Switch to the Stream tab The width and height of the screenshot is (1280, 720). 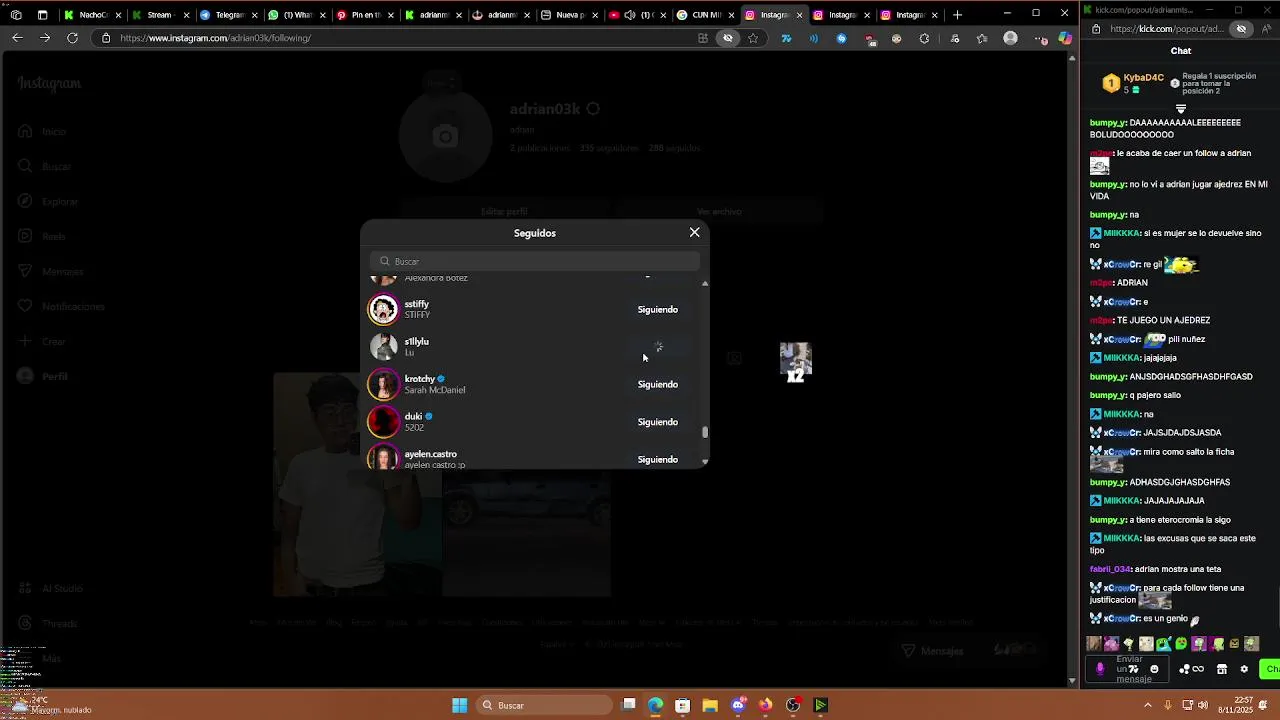pyautogui.click(x=160, y=15)
